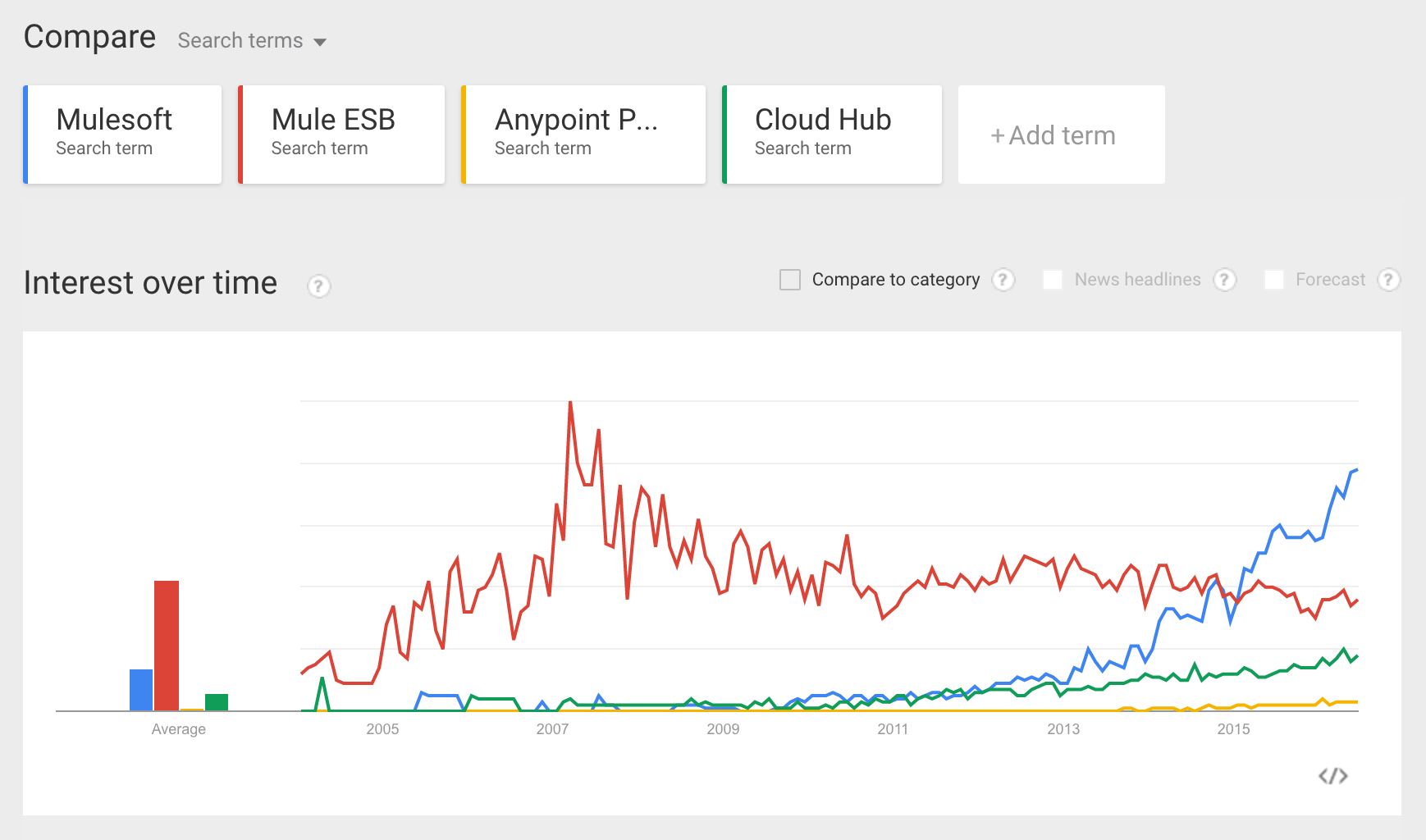The image size is (1426, 840).
Task: Click the help icon beside Interest over time
Action: point(318,285)
